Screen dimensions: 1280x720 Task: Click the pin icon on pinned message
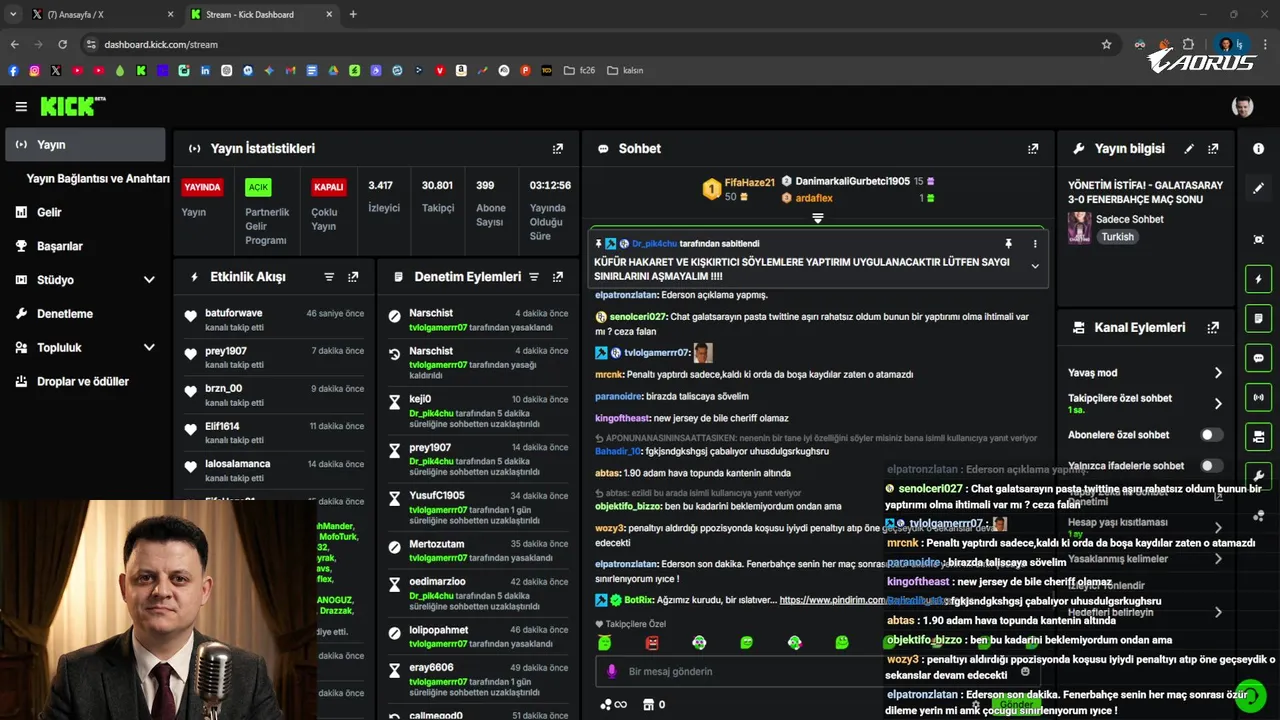1008,243
